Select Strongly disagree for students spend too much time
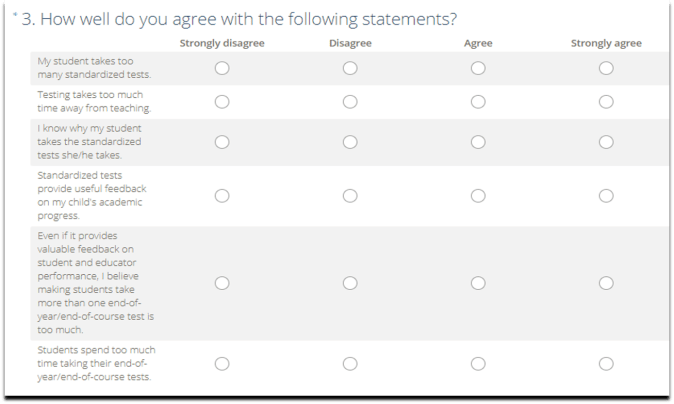The height and width of the screenshot is (404, 674). (x=222, y=363)
